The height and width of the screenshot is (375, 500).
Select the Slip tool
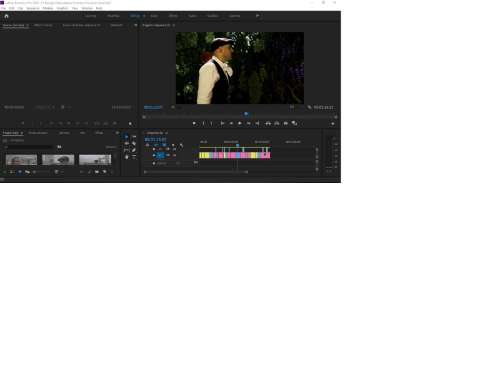point(126,150)
